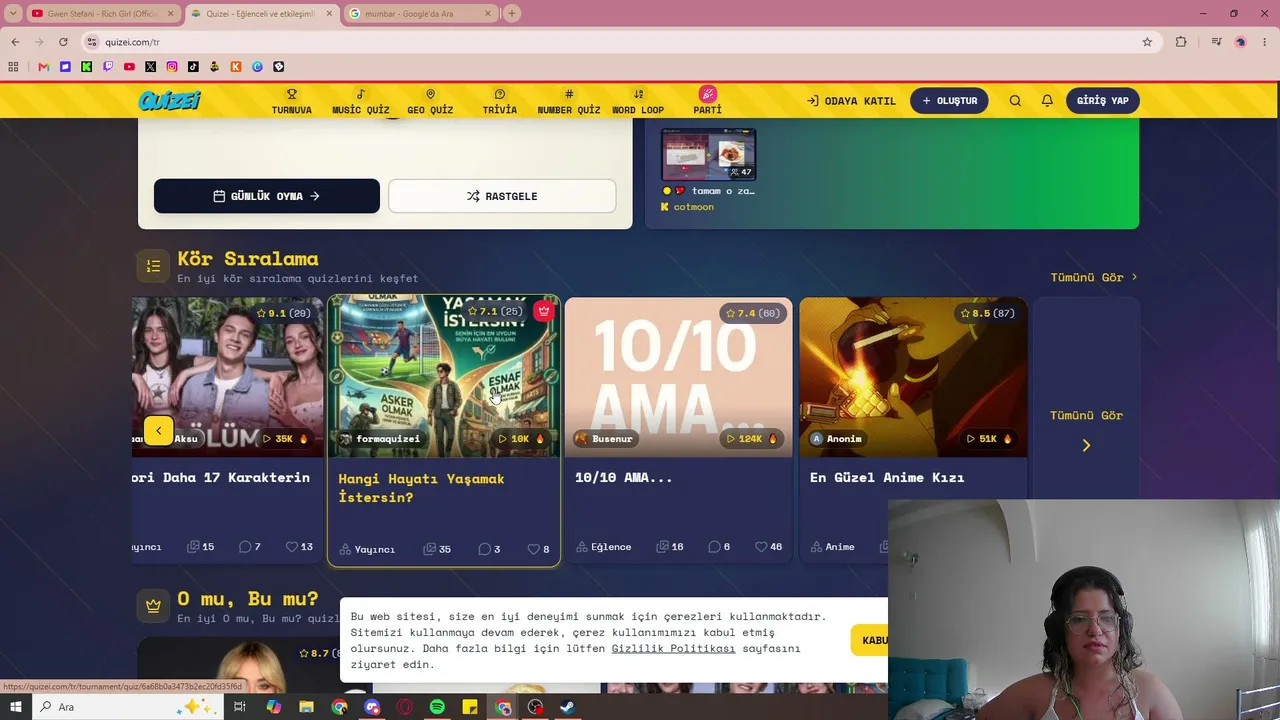Open the Gmail bookmark
1280x720 pixels.
click(x=43, y=67)
